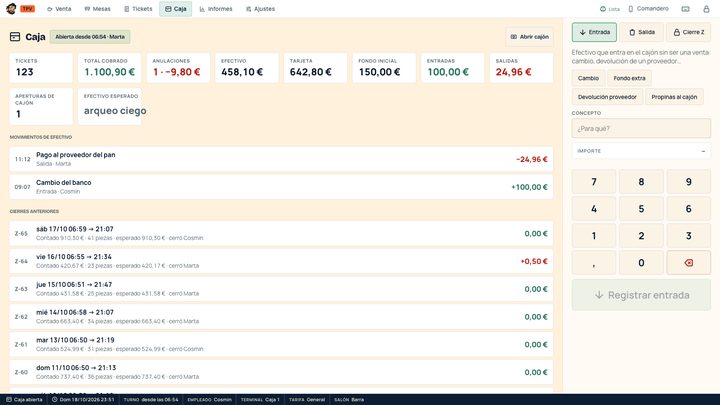720x405 pixels.
Task: Choose the Fondo extra quick concept
Action: click(629, 78)
